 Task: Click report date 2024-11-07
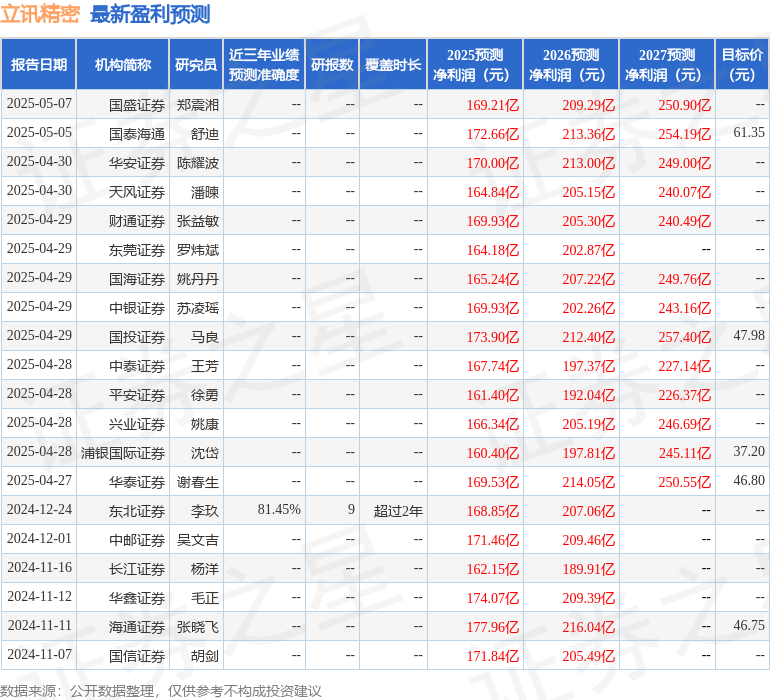pyautogui.click(x=39, y=654)
